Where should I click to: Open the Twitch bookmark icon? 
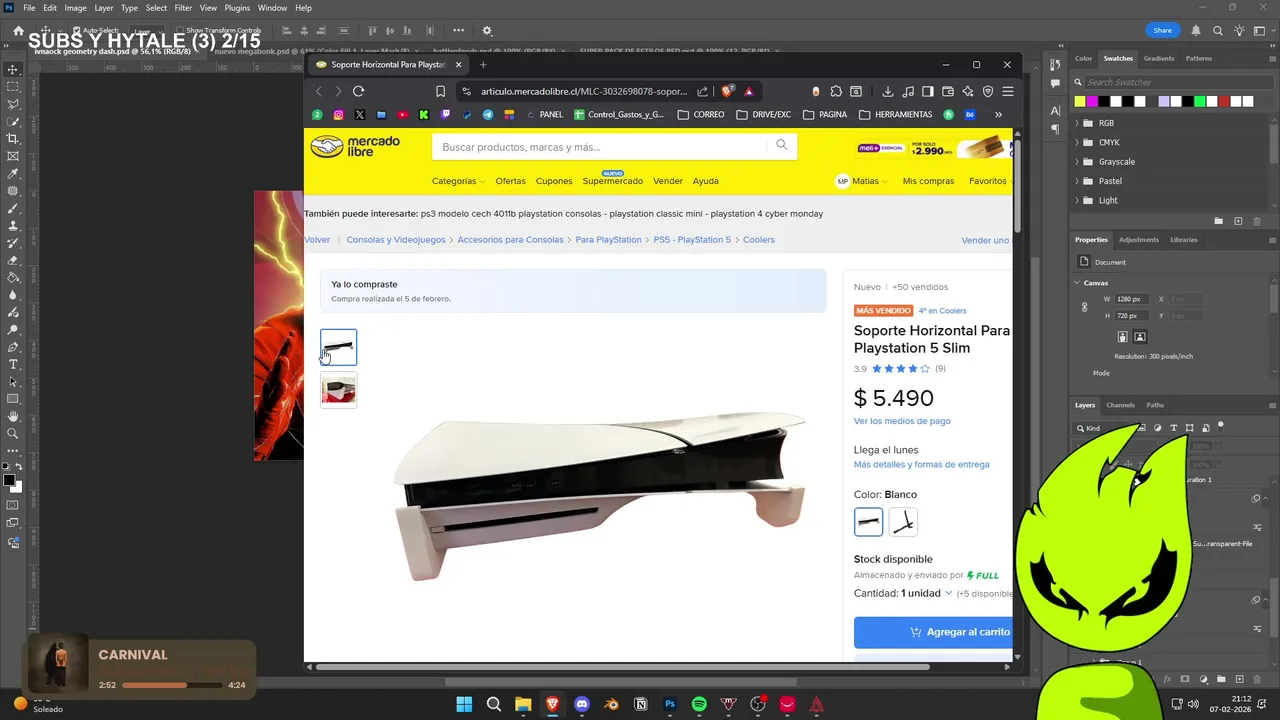(x=445, y=115)
